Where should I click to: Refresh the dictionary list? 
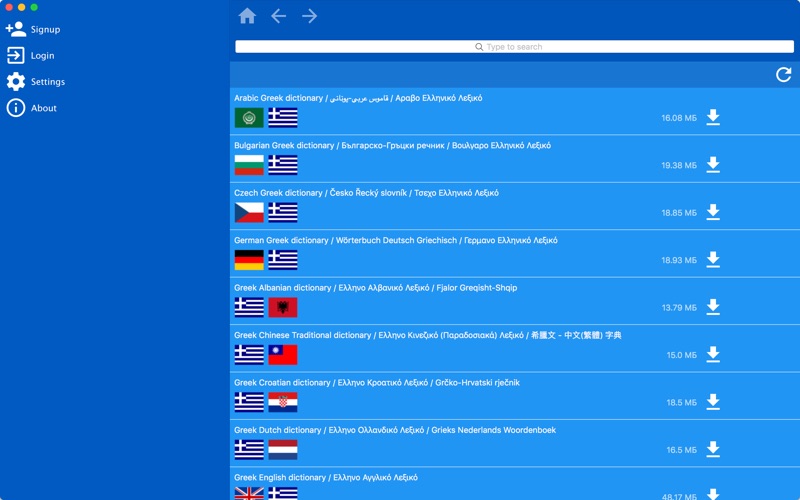point(784,75)
